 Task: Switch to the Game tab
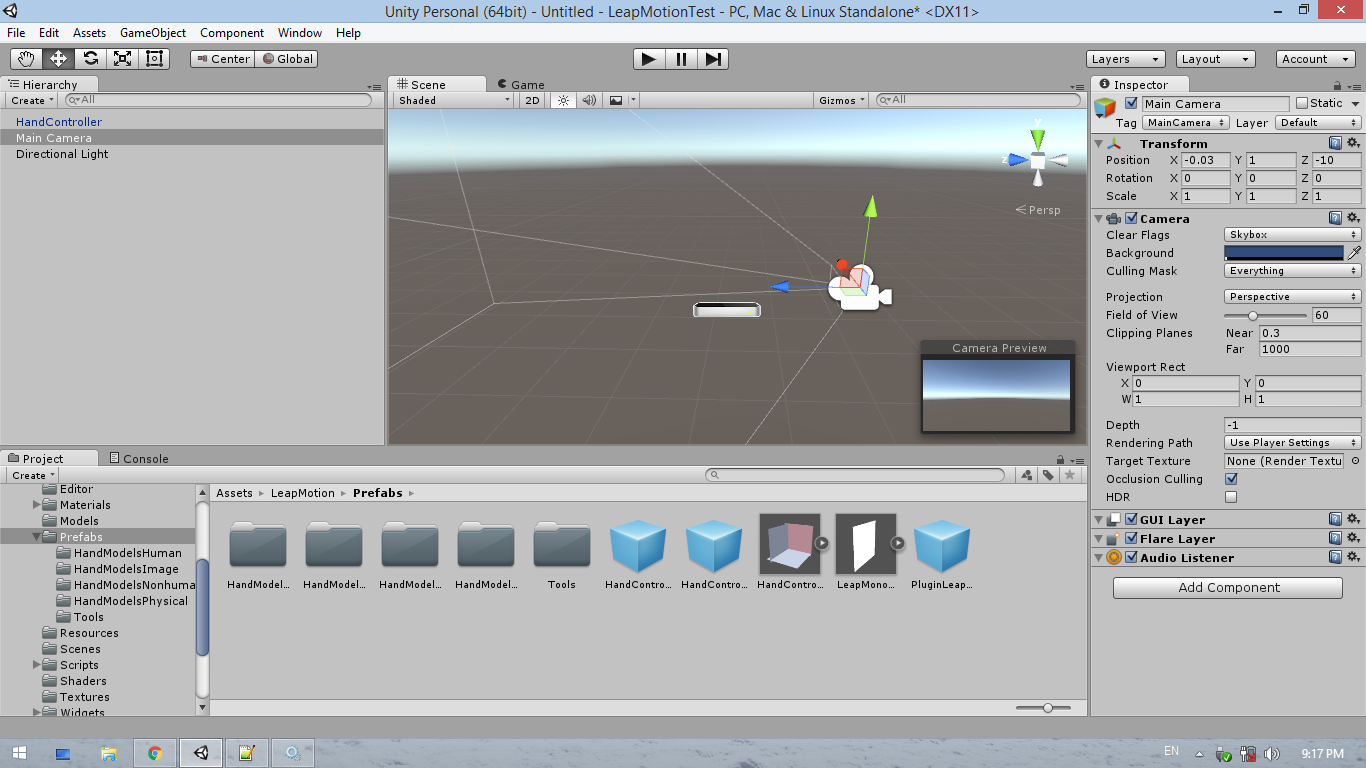tap(520, 85)
